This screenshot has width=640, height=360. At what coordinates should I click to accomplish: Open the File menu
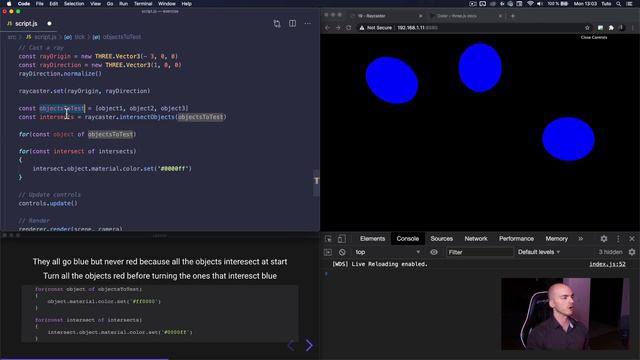click(40, 4)
